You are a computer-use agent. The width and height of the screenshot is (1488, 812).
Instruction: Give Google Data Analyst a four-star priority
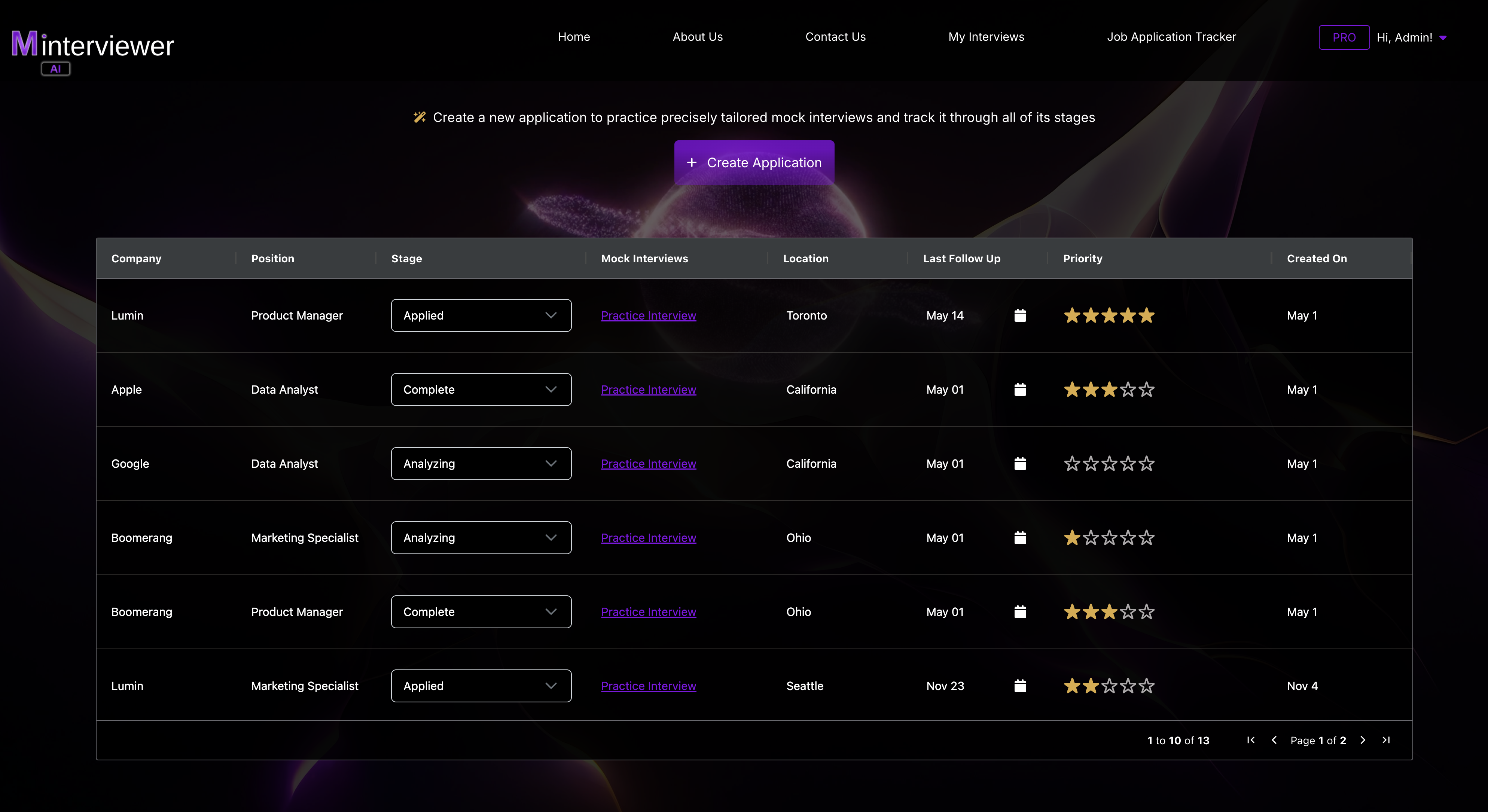1127,463
